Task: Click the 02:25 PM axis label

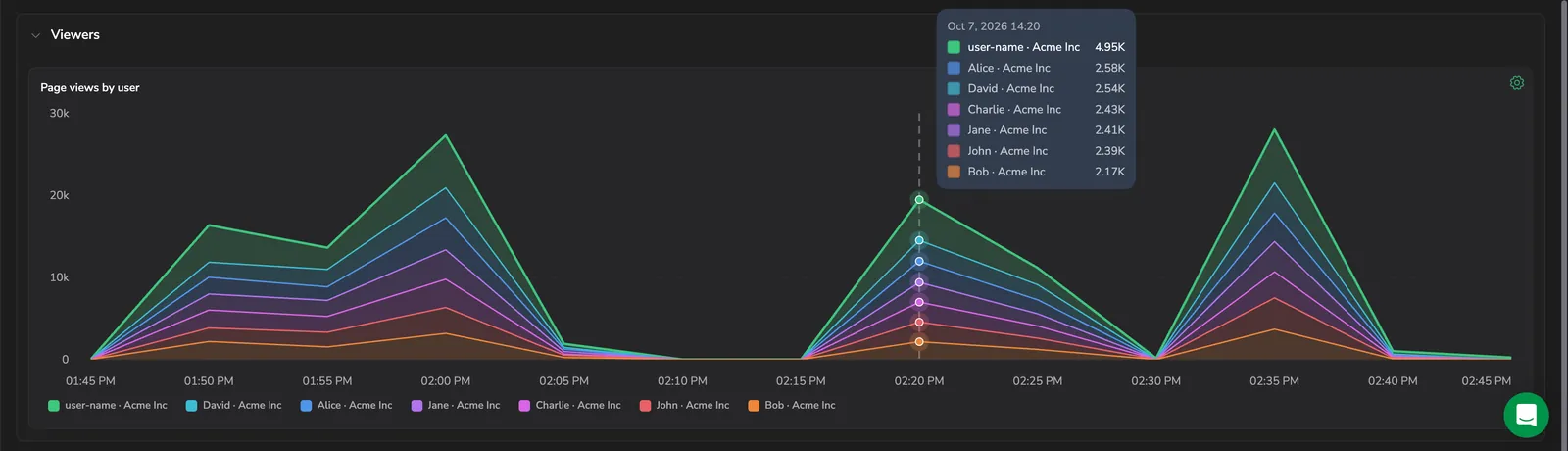Action: point(1038,381)
